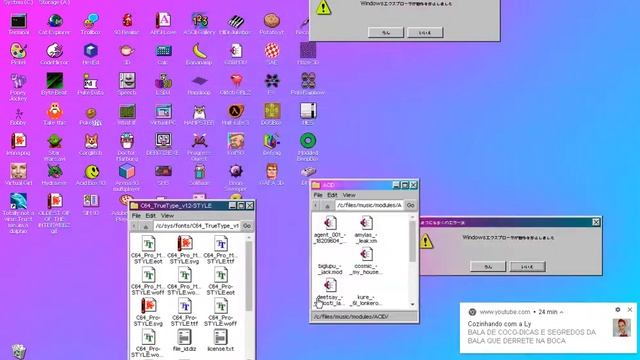This screenshot has width=640, height=360.
Task: Launch the Corglitch corgi icon
Action: click(x=90, y=145)
